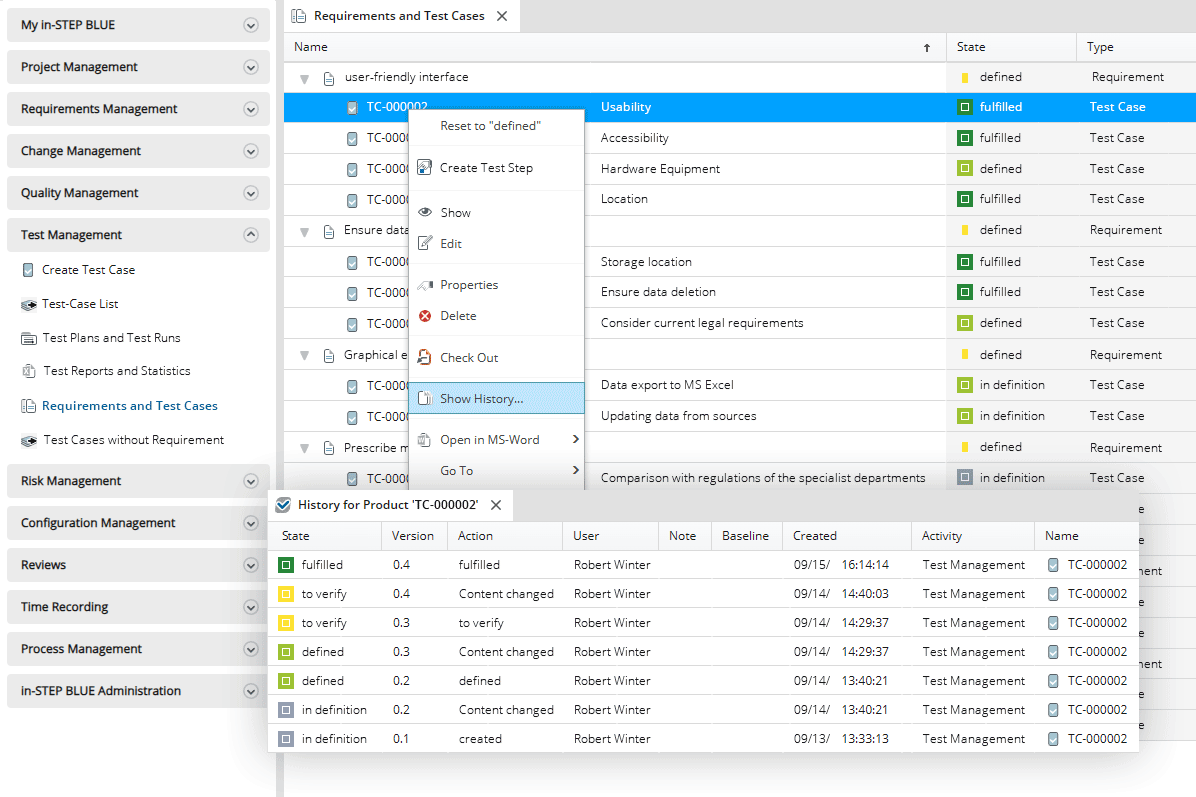Click fulfilled state box of Accessibility row

tap(965, 138)
